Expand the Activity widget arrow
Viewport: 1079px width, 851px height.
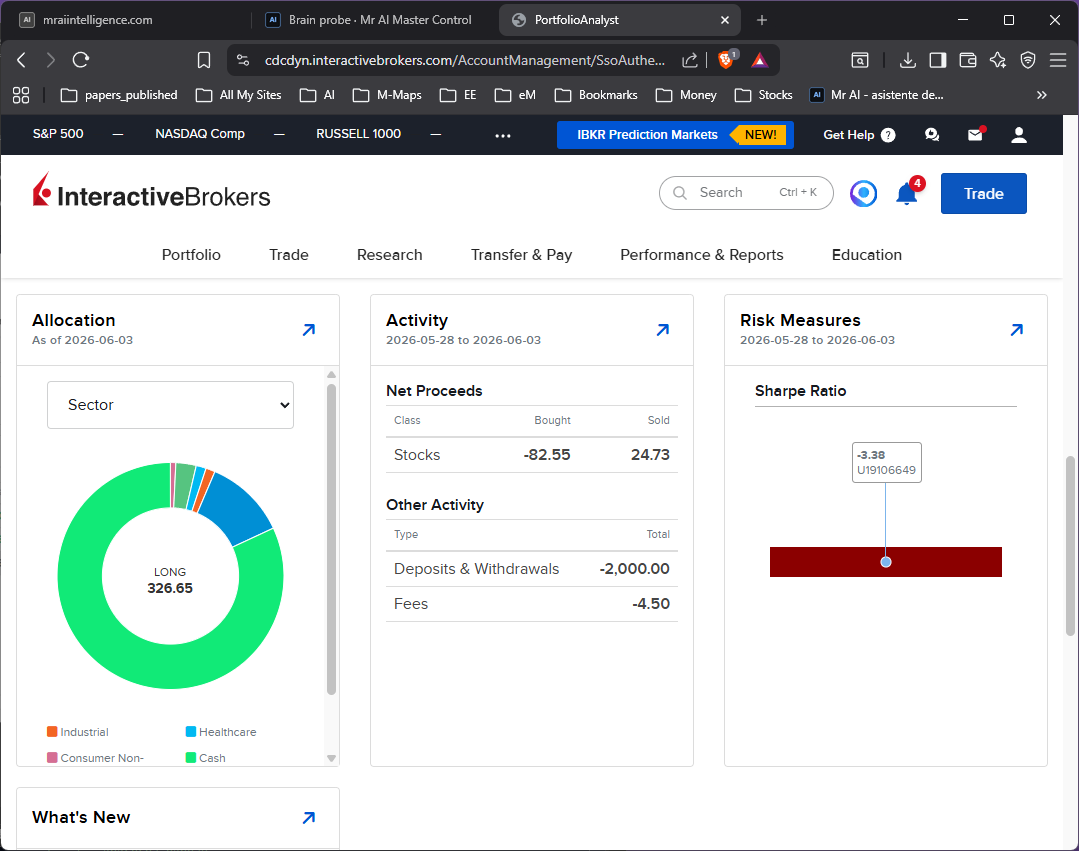[663, 330]
